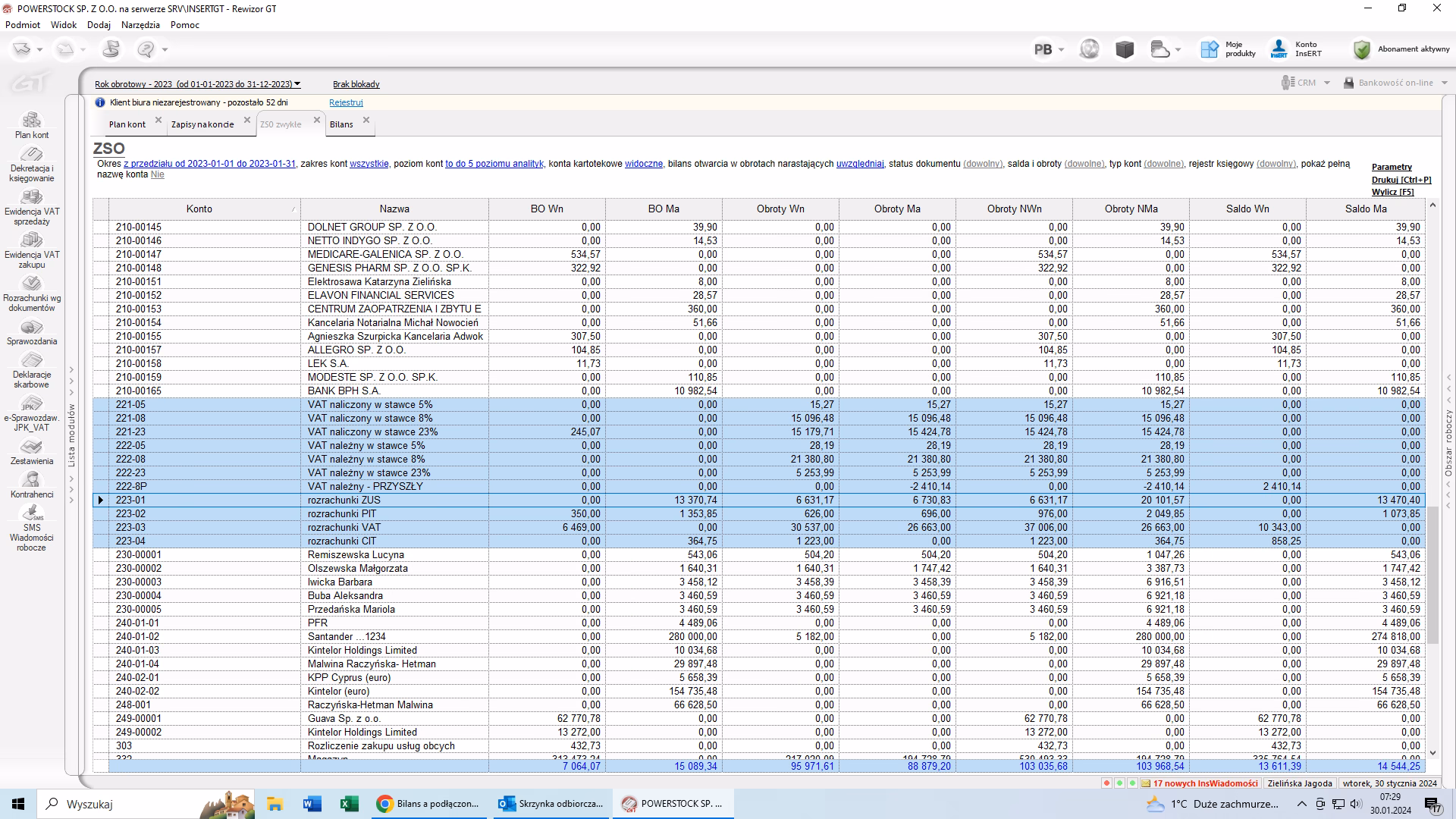The height and width of the screenshot is (819, 1456).
Task: Show hidden system tray icons
Action: click(x=1302, y=804)
